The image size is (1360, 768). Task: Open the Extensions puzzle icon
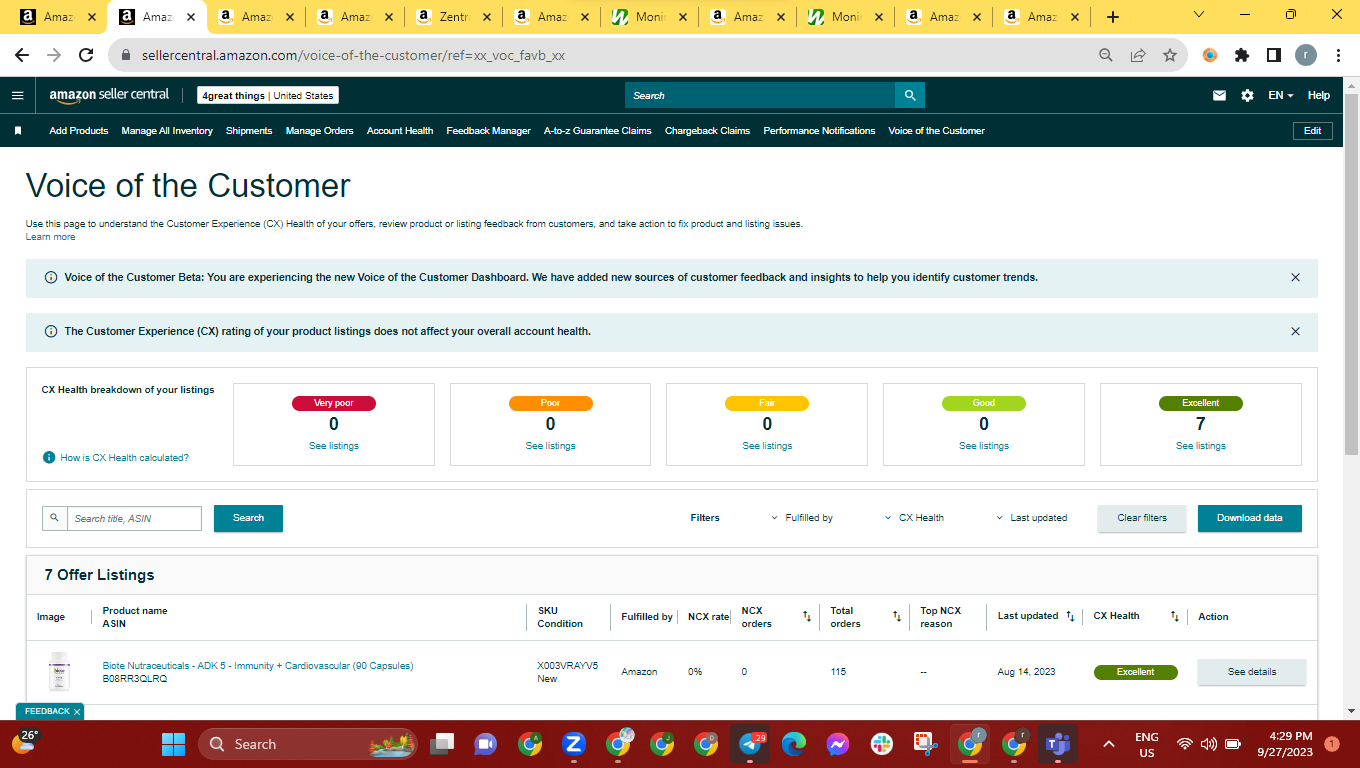click(x=1242, y=56)
